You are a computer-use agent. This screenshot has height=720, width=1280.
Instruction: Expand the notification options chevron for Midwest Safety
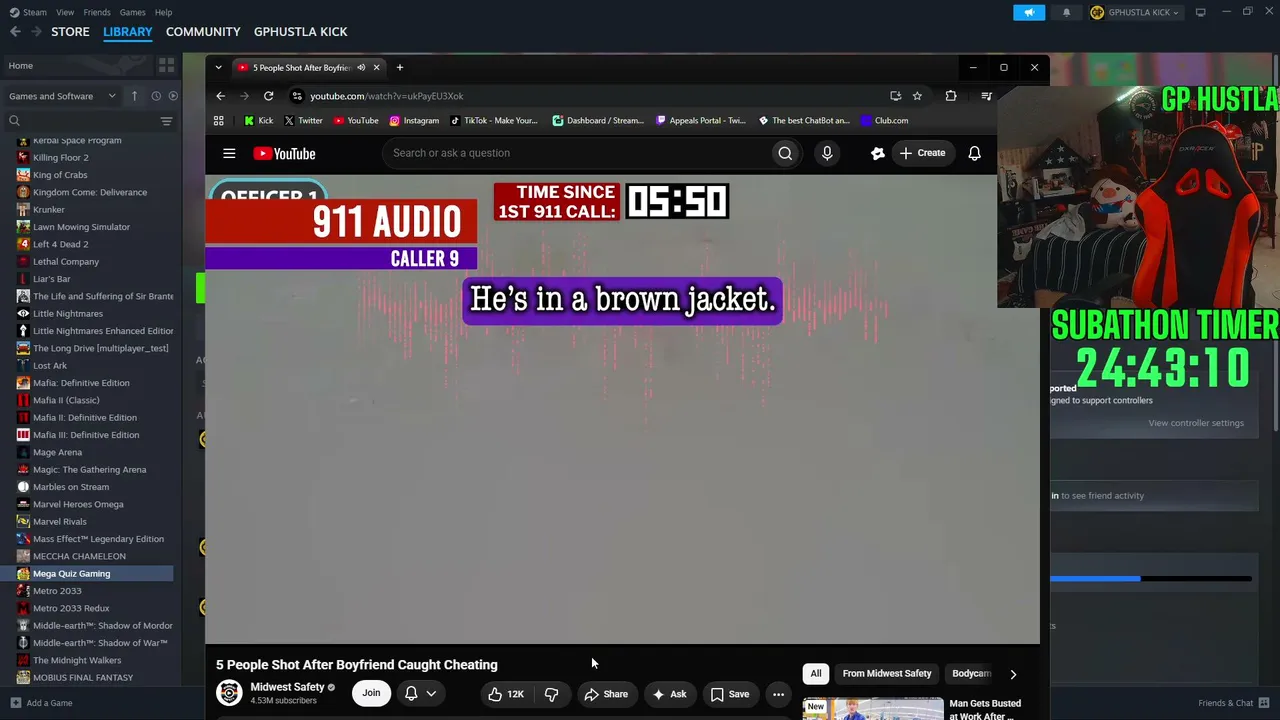click(x=431, y=693)
